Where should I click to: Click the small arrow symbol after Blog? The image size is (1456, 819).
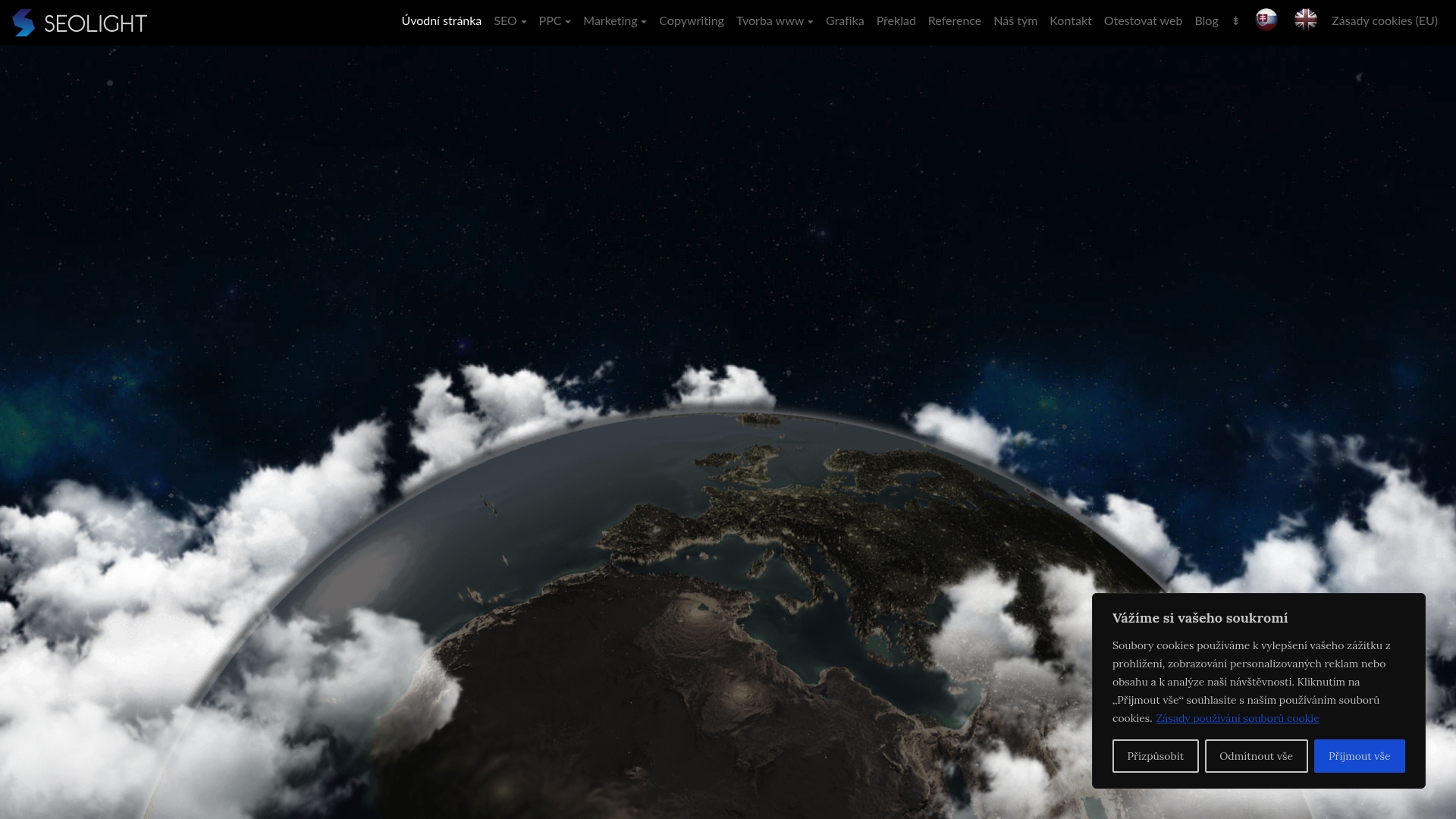click(1235, 21)
